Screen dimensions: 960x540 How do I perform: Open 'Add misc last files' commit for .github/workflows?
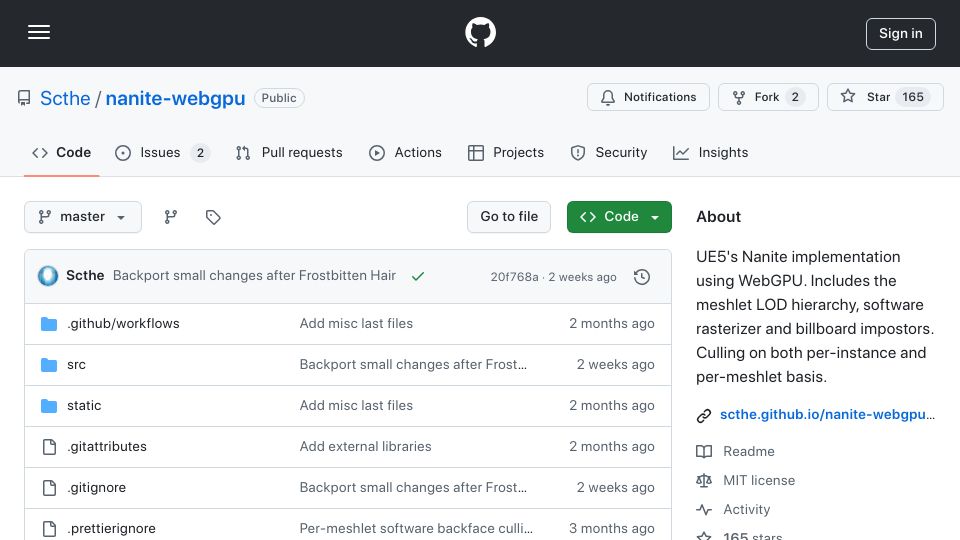point(356,323)
